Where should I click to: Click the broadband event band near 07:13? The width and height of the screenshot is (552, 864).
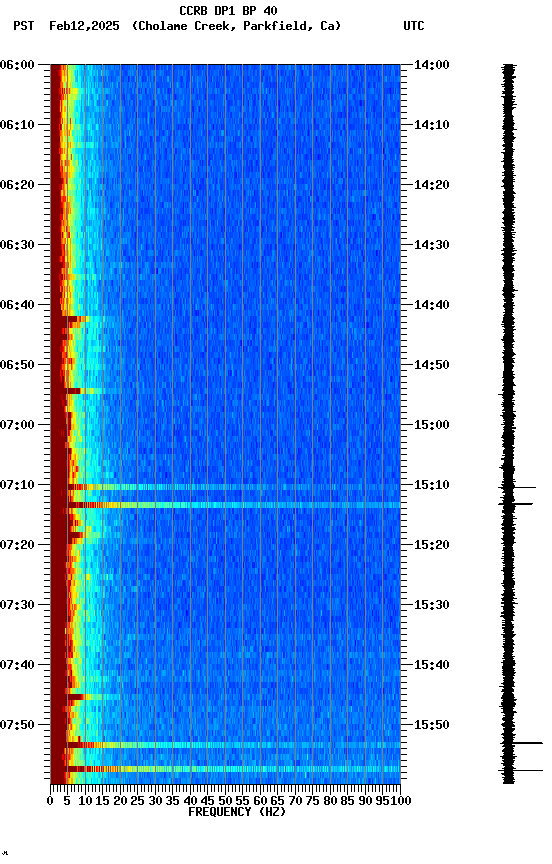(234, 505)
